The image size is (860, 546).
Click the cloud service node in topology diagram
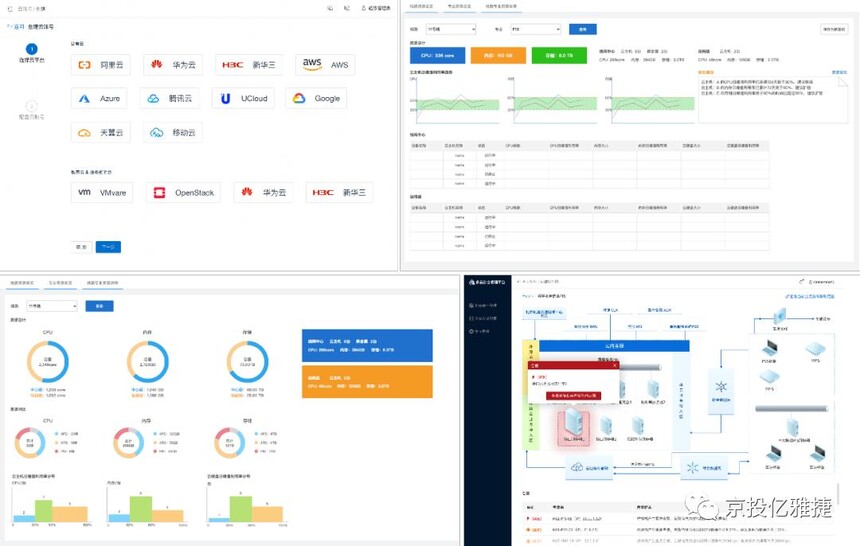pos(589,468)
